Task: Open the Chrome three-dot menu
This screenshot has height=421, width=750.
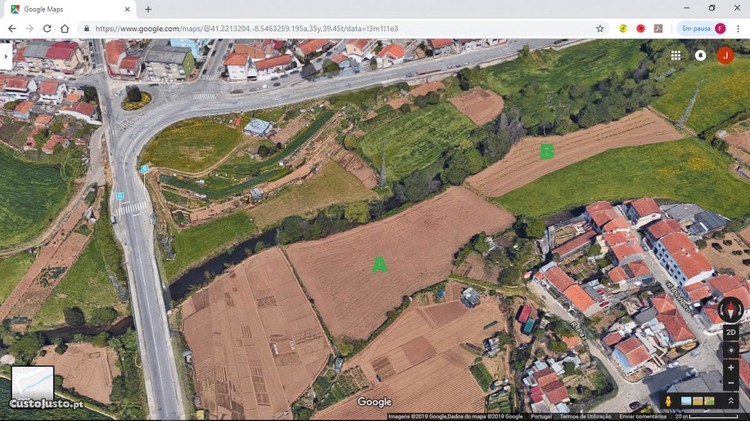Action: coord(738,29)
